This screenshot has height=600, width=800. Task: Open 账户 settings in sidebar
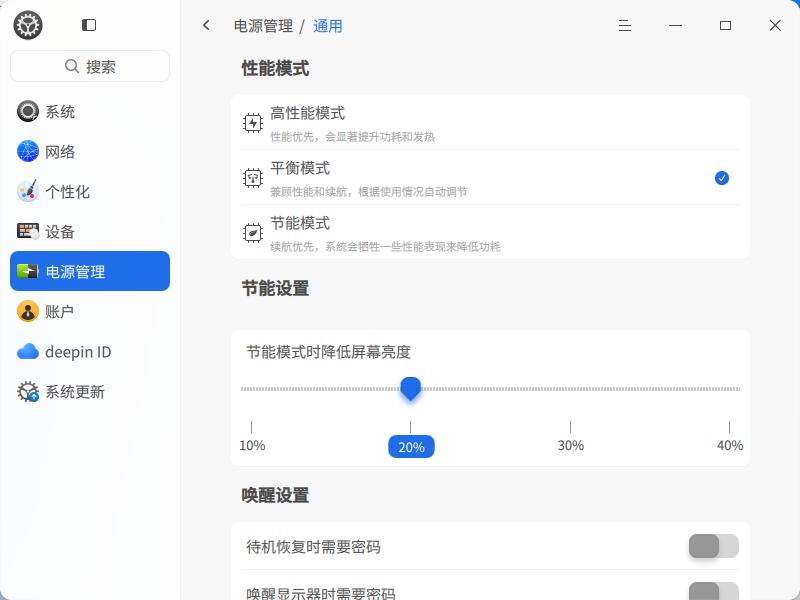(x=90, y=311)
